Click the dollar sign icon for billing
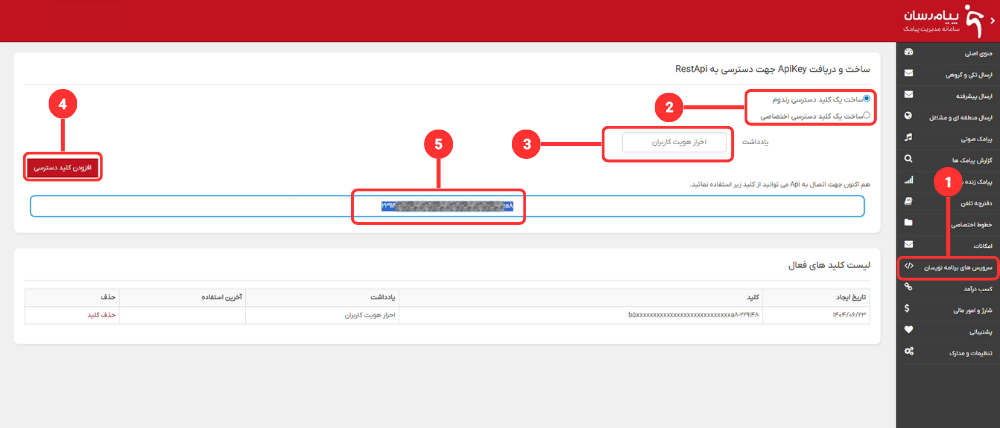 pyautogui.click(x=908, y=309)
